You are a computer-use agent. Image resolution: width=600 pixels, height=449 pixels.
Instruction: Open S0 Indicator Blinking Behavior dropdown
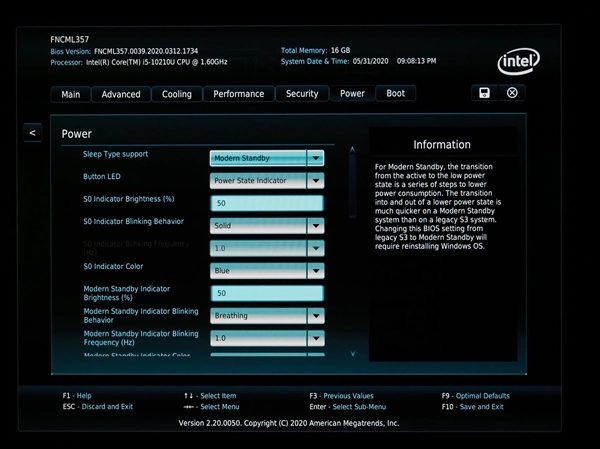[267, 226]
